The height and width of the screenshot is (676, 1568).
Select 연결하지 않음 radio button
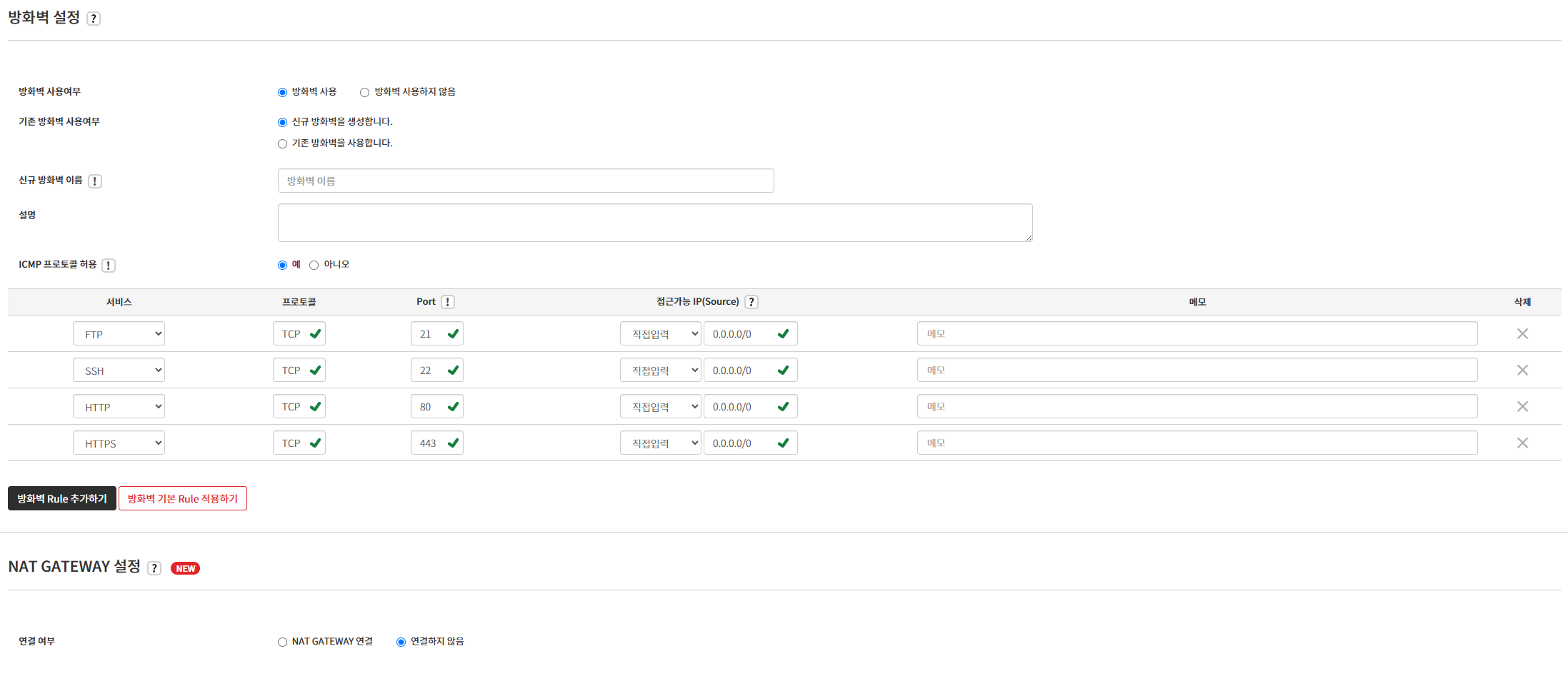point(401,642)
